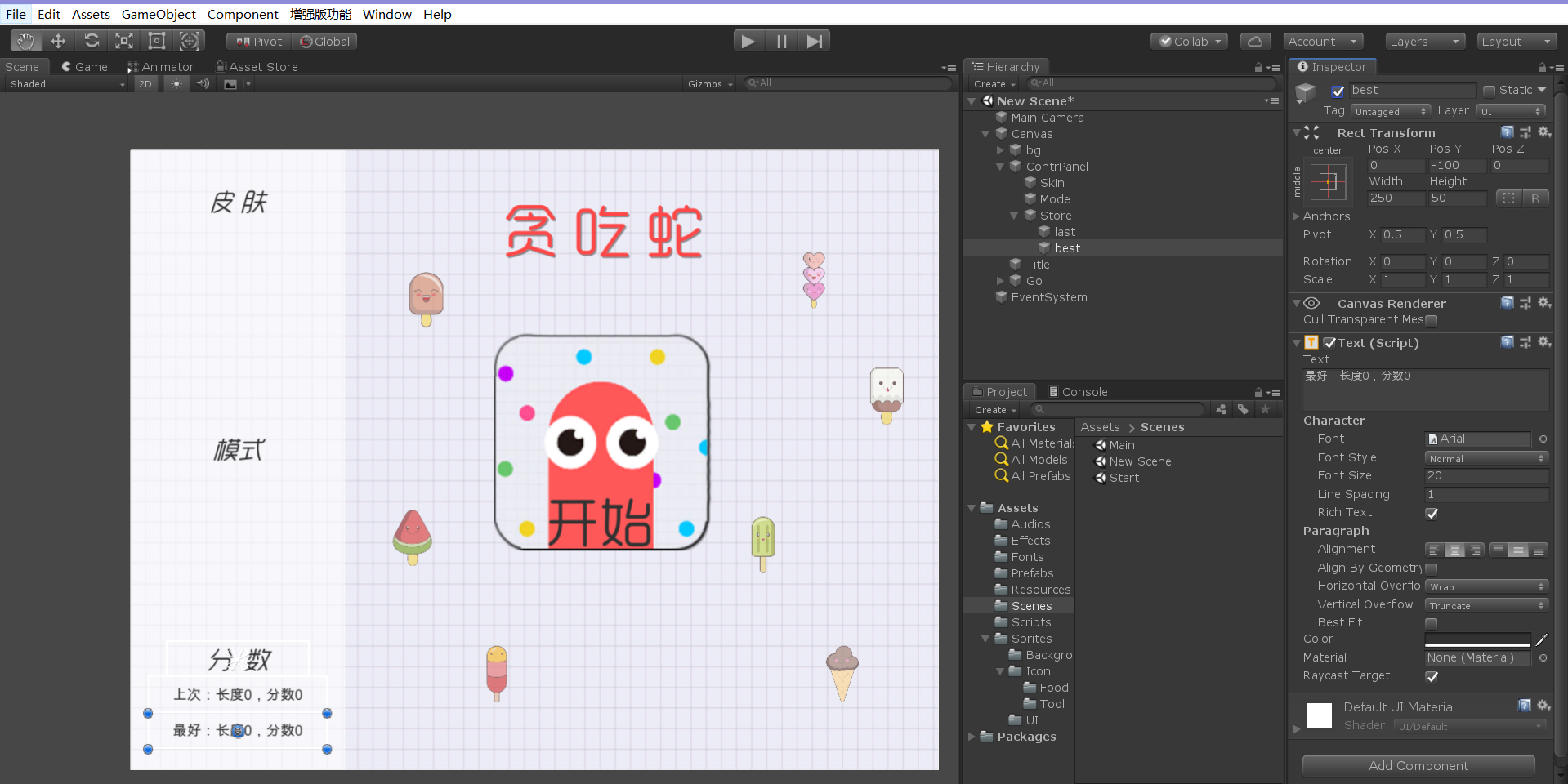Open Rect Transform gear settings
This screenshot has height=784, width=1568.
tap(1544, 131)
